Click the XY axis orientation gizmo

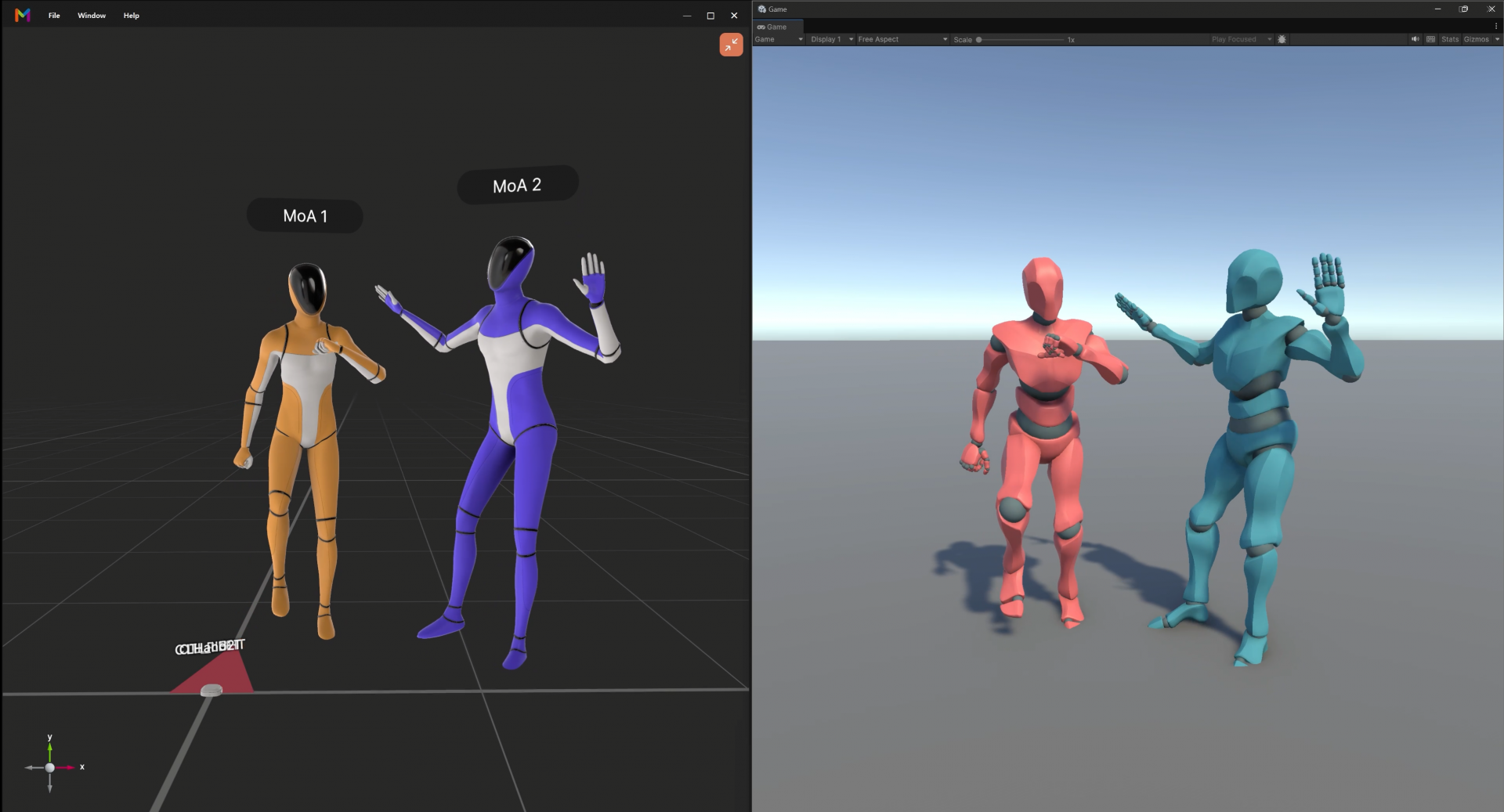click(50, 767)
